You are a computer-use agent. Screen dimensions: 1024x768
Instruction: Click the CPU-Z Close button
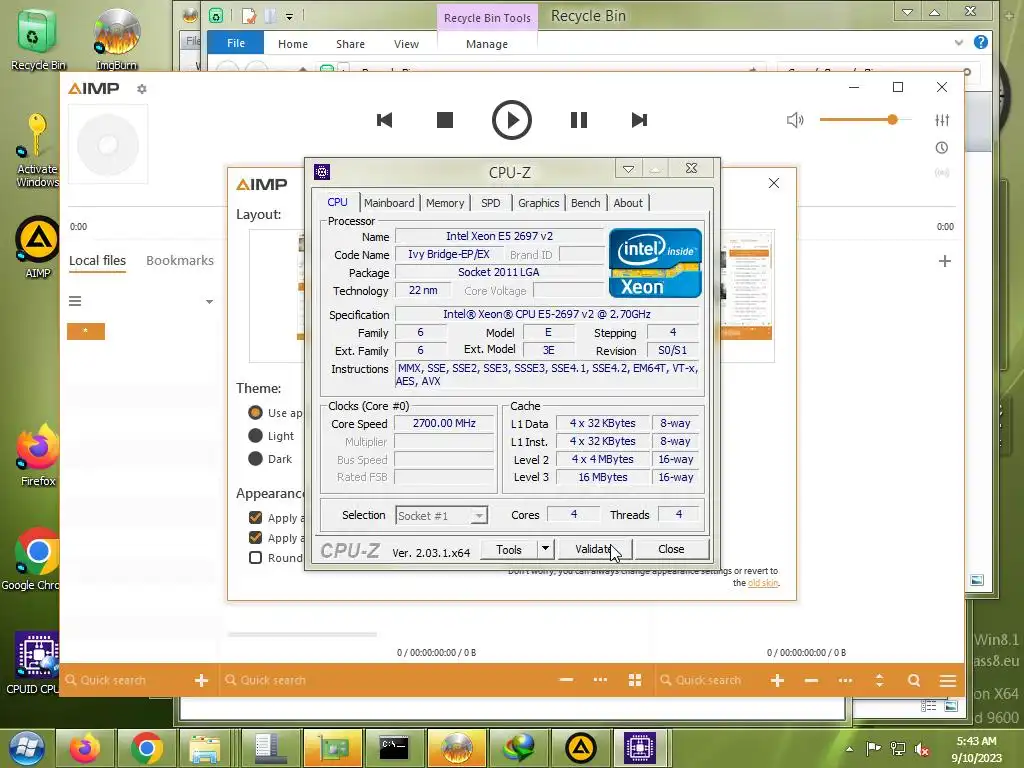click(671, 549)
